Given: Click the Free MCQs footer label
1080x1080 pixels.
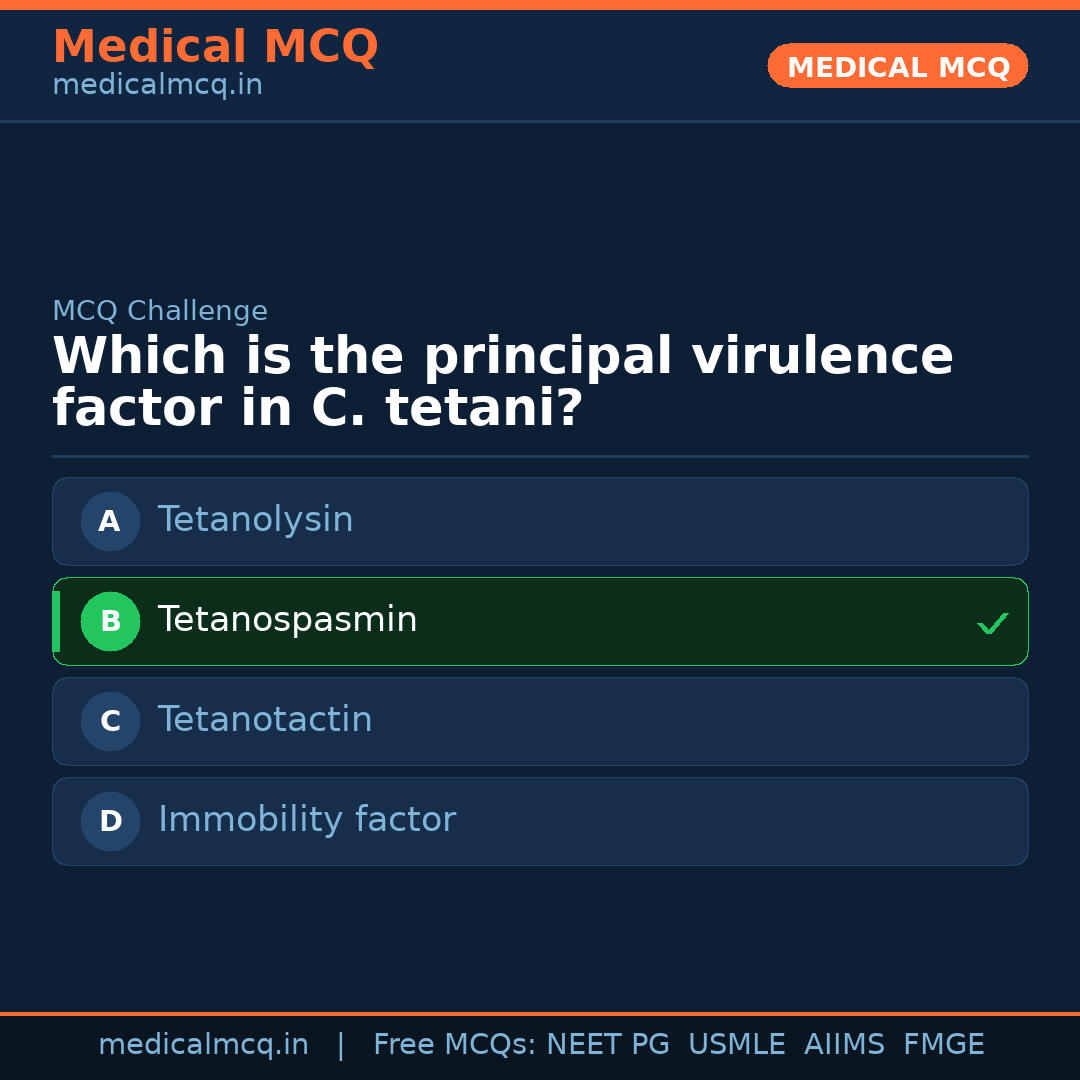Looking at the screenshot, I should pyautogui.click(x=454, y=1045).
